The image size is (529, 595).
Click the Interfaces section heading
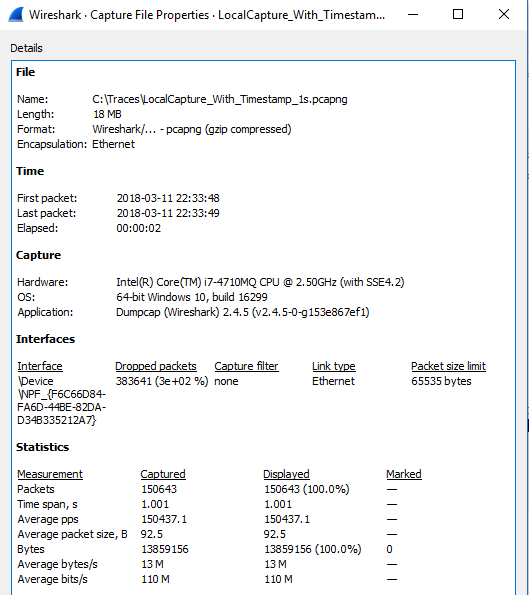pyautogui.click(x=46, y=339)
